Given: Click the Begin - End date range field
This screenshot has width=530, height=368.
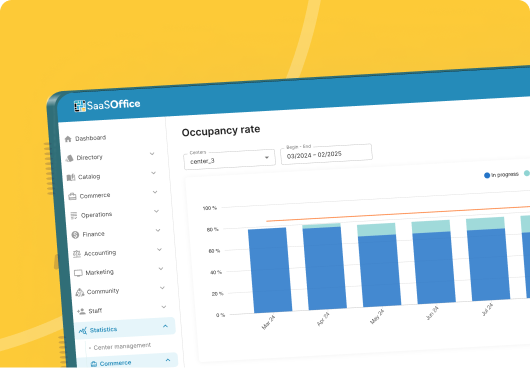Looking at the screenshot, I should click(x=326, y=154).
